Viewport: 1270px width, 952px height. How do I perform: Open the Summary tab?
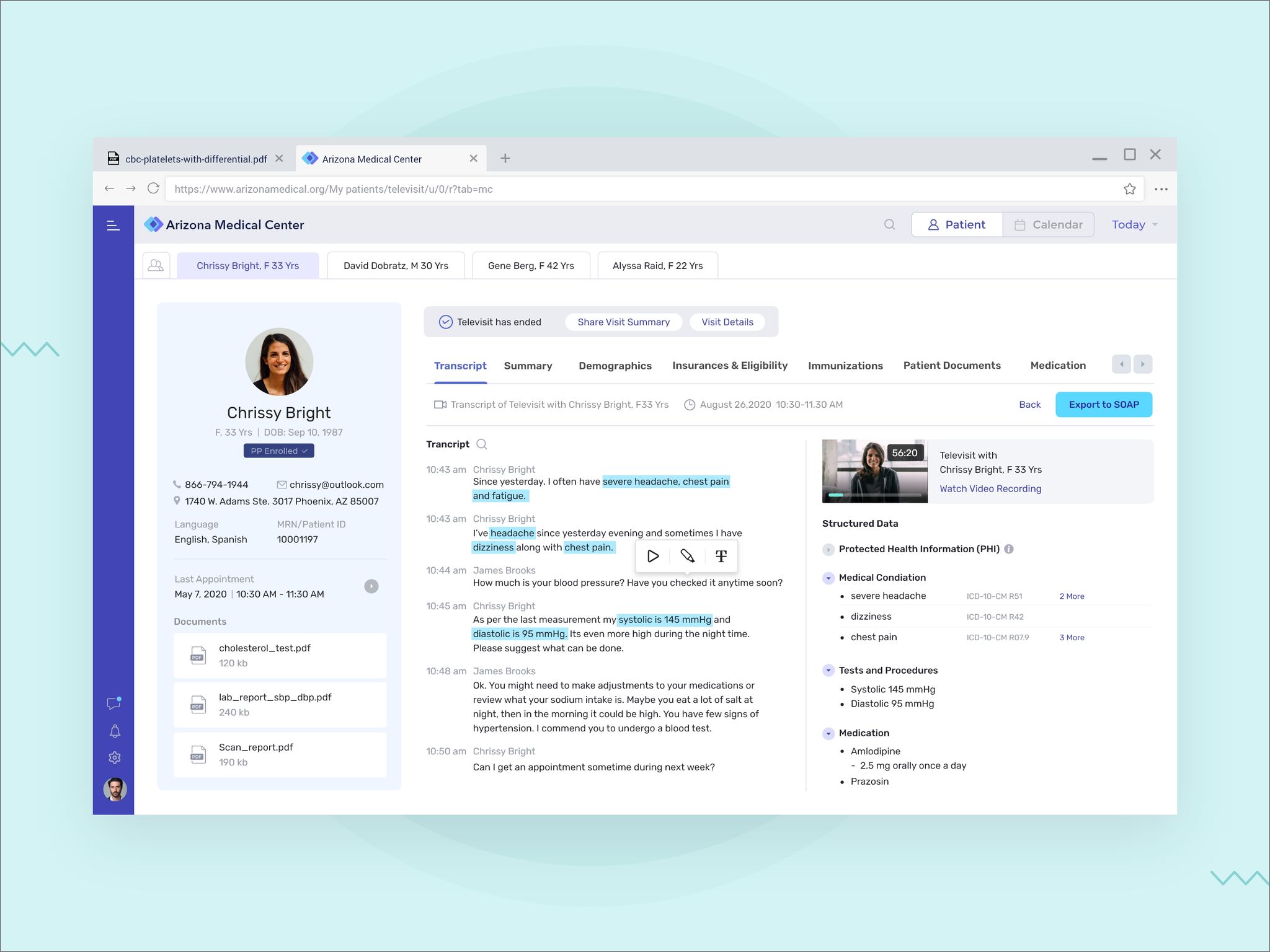pos(528,366)
